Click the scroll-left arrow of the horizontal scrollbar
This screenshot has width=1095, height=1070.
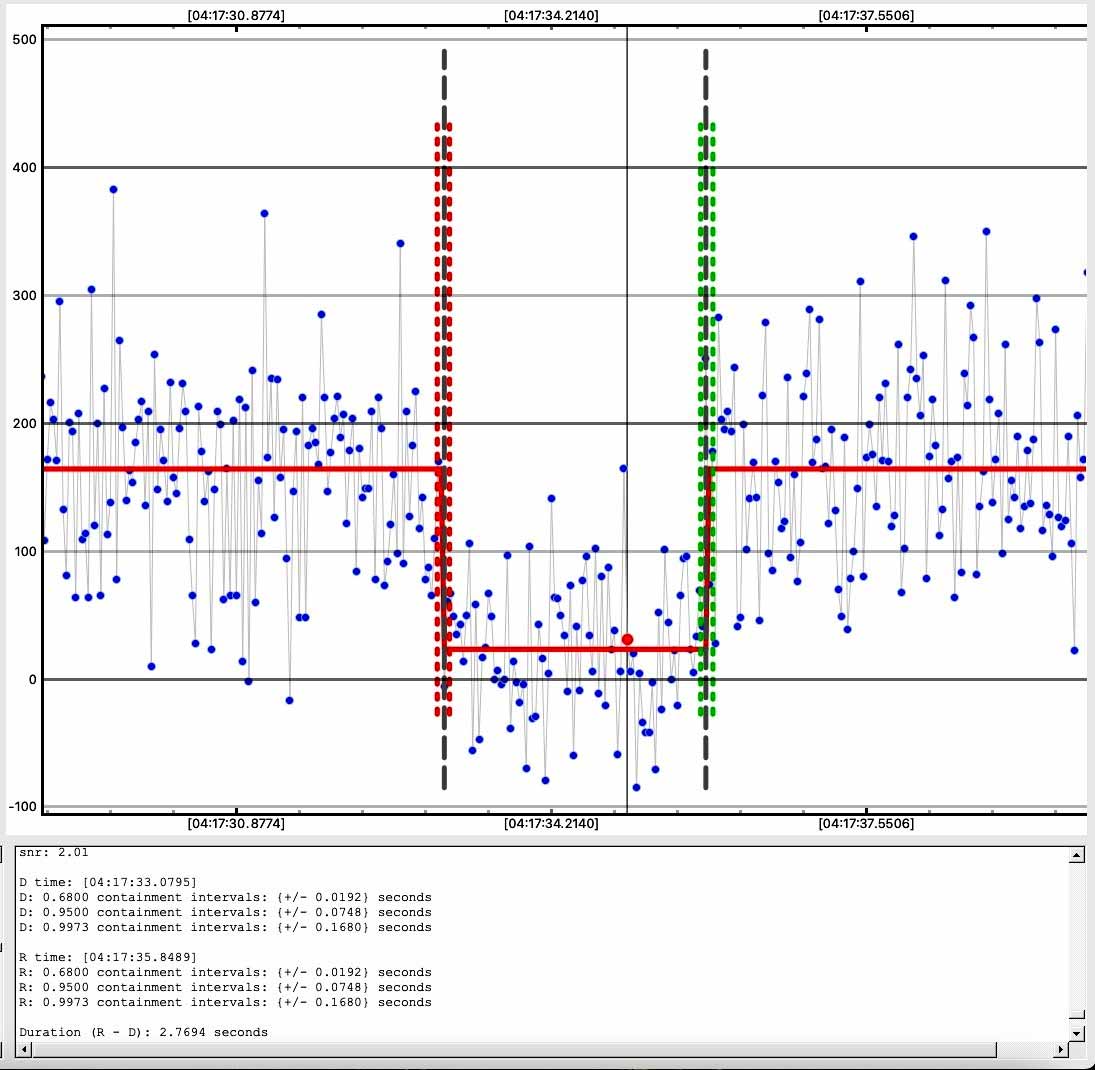(x=24, y=1049)
